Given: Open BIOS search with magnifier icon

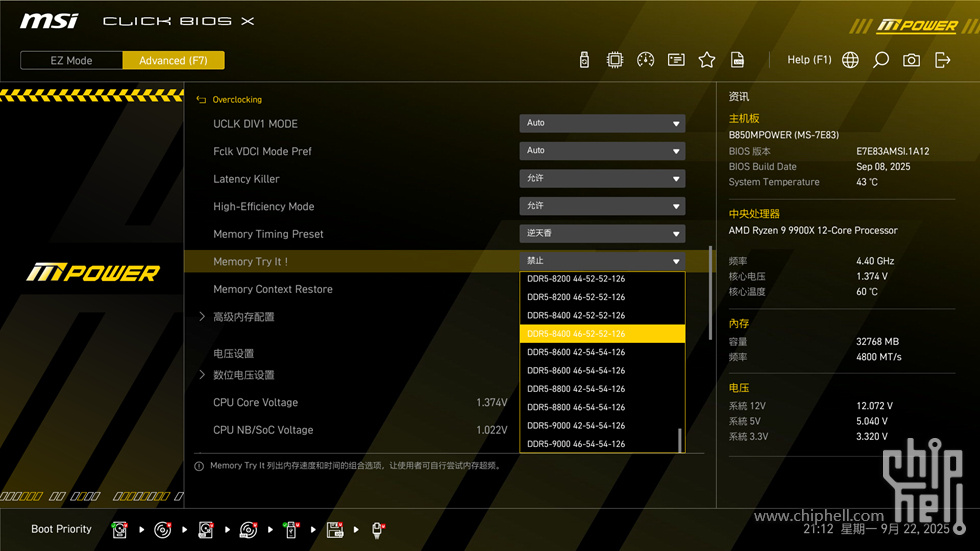Looking at the screenshot, I should tap(881, 60).
